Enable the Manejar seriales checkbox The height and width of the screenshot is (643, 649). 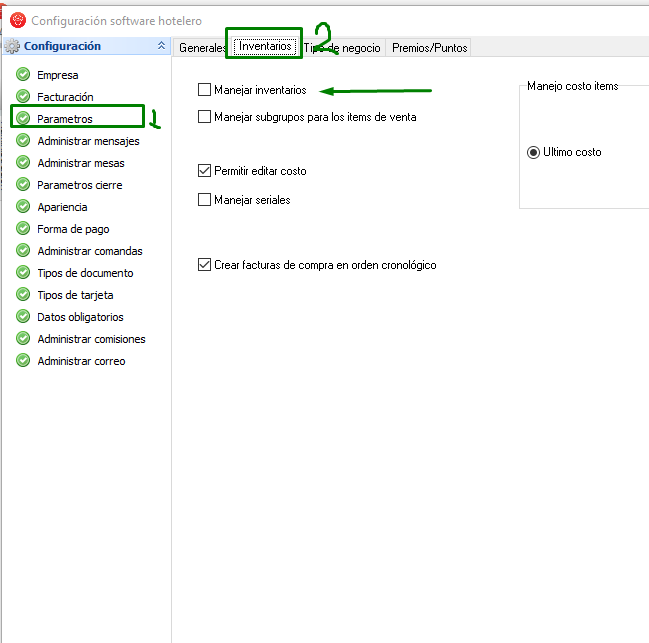tap(205, 200)
